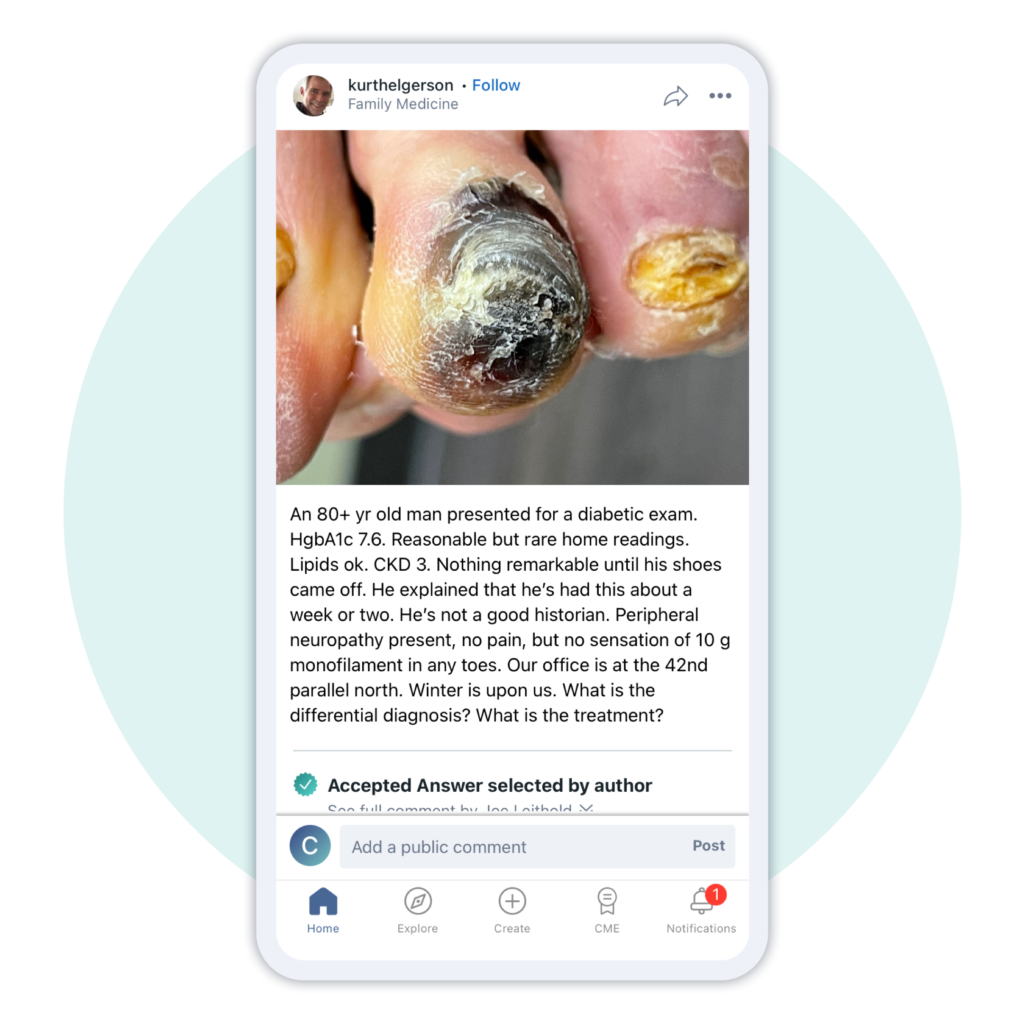Open the CME ribbon icon
Image resolution: width=1024 pixels, height=1024 pixels.
click(x=607, y=901)
